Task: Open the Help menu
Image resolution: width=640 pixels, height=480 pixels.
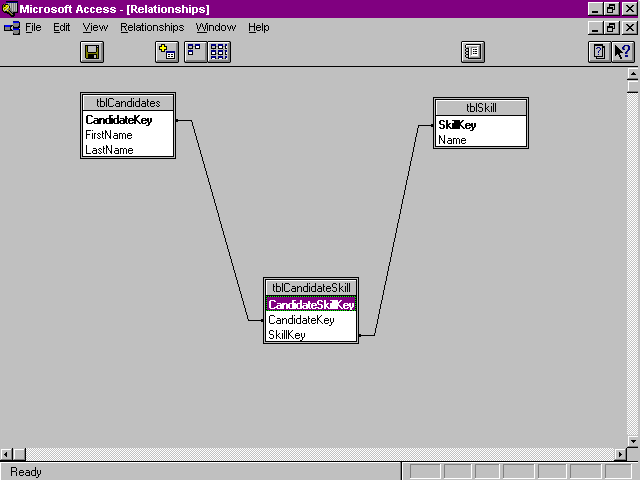Action: 259,27
